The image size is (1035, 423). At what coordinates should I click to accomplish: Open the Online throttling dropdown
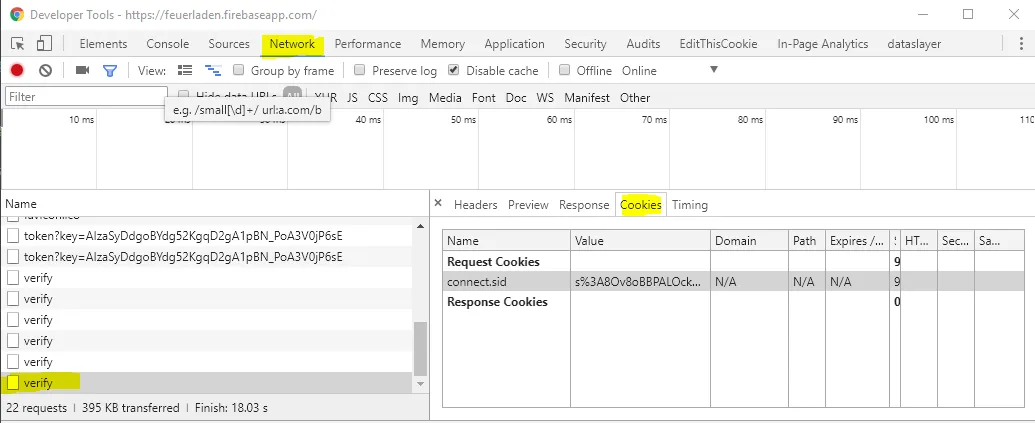(x=713, y=71)
